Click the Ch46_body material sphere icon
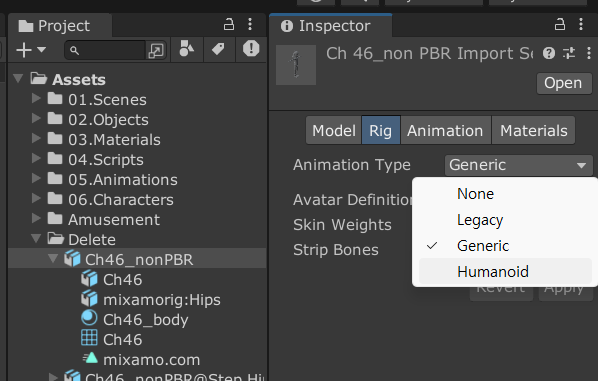The image size is (598, 381). click(89, 318)
